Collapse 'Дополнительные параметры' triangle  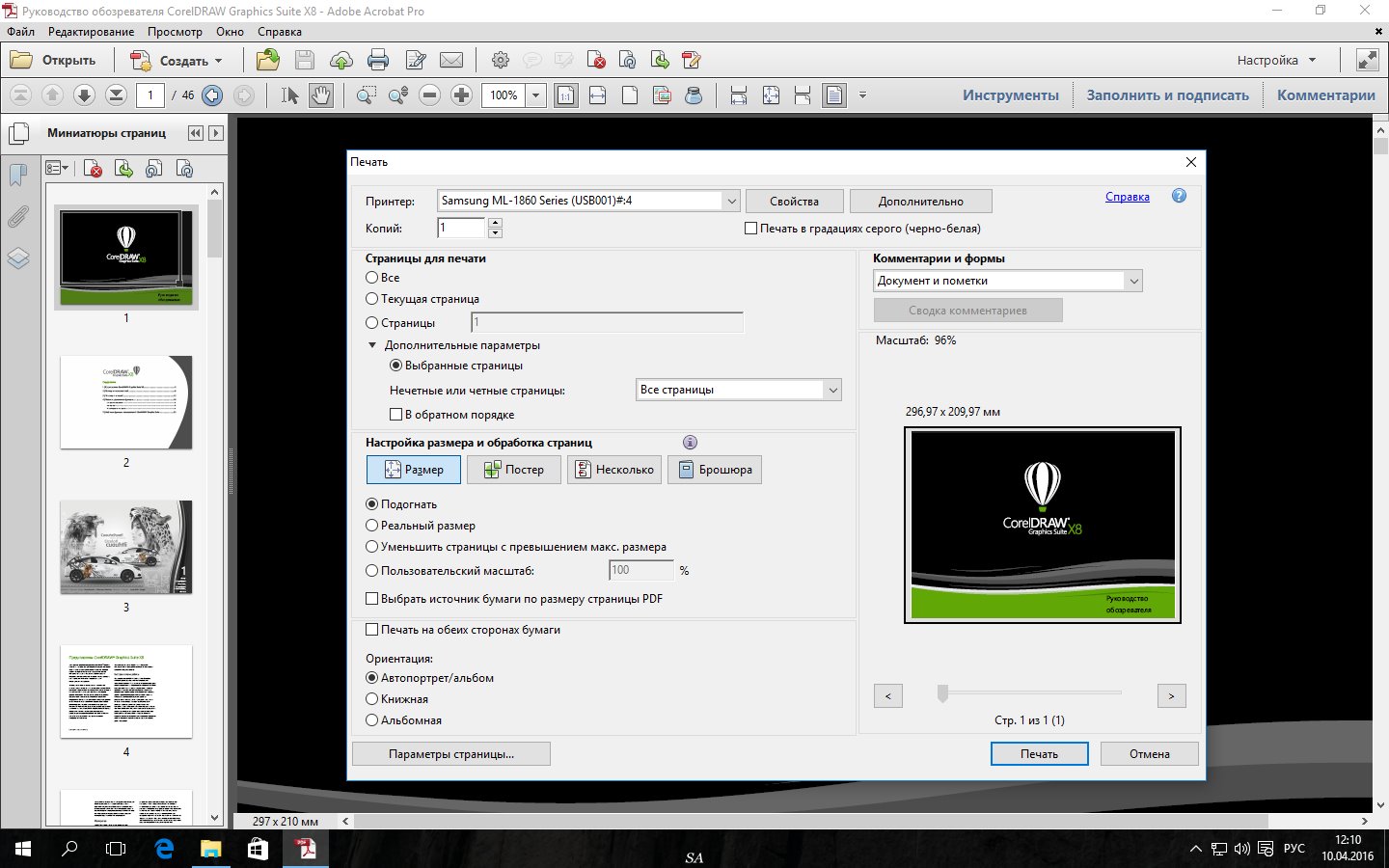click(x=372, y=344)
